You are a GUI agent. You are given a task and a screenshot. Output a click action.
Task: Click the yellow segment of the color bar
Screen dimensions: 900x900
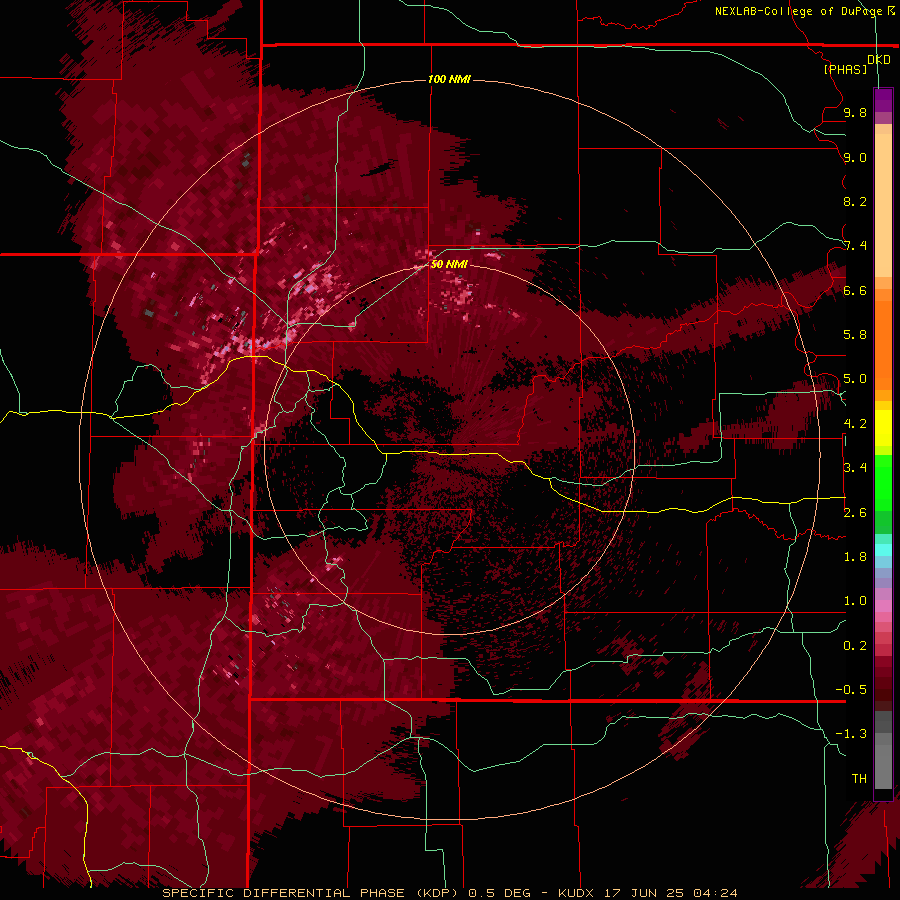(883, 428)
